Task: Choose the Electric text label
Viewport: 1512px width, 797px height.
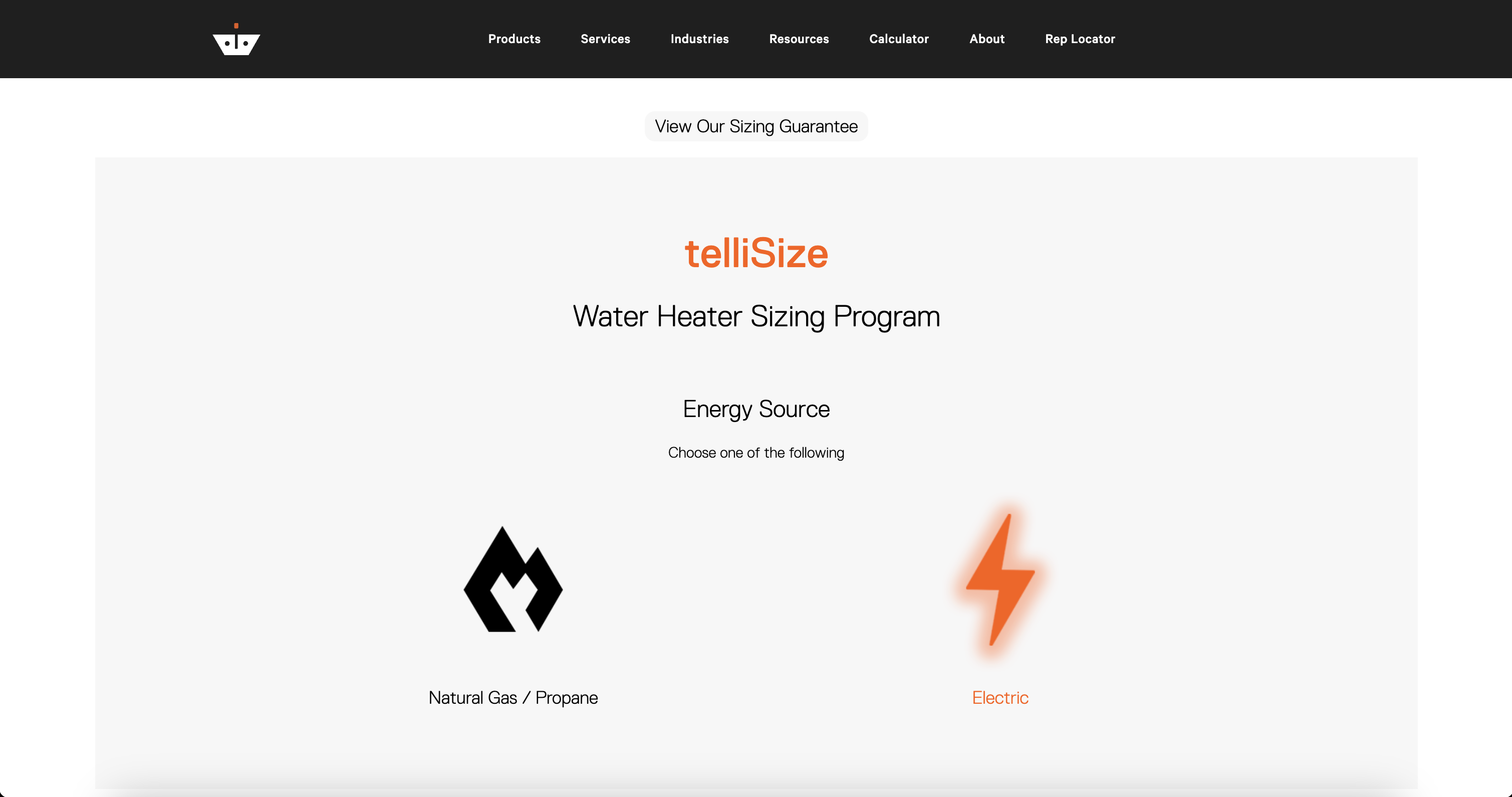Action: [1000, 698]
